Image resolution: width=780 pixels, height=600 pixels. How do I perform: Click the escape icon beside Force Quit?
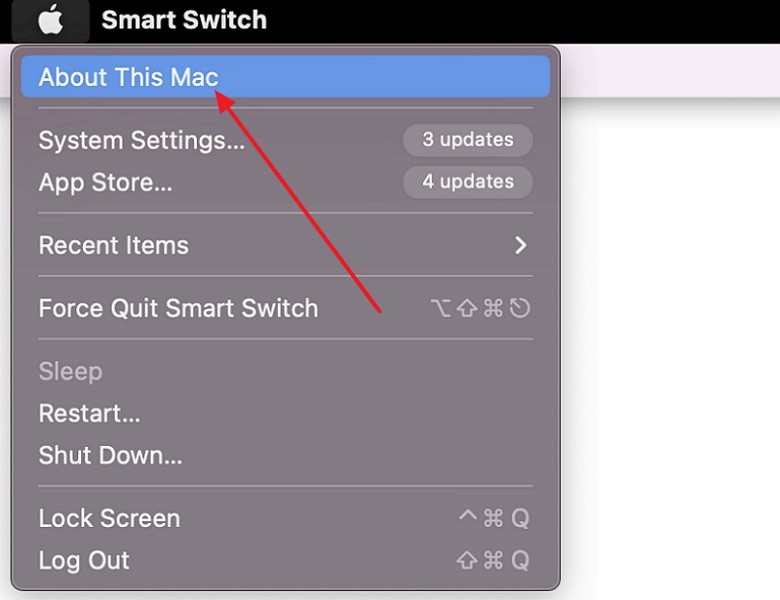point(520,308)
